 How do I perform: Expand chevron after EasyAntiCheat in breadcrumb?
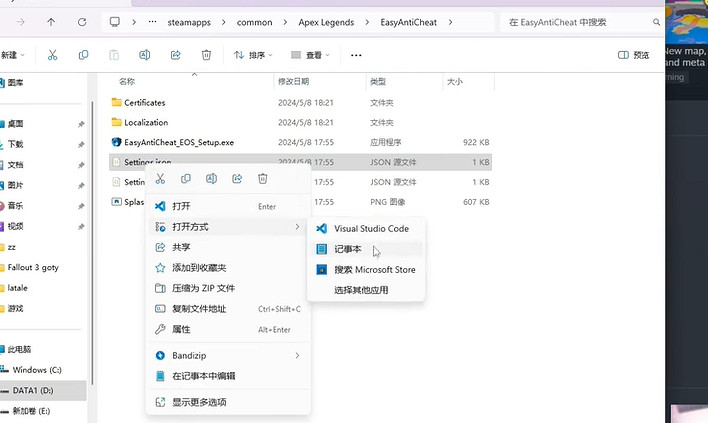pyautogui.click(x=450, y=22)
